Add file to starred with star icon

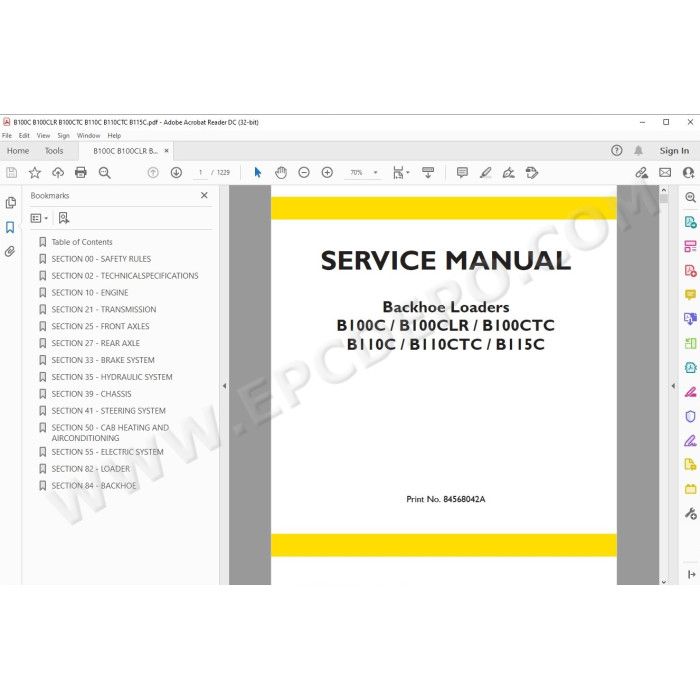click(x=35, y=172)
